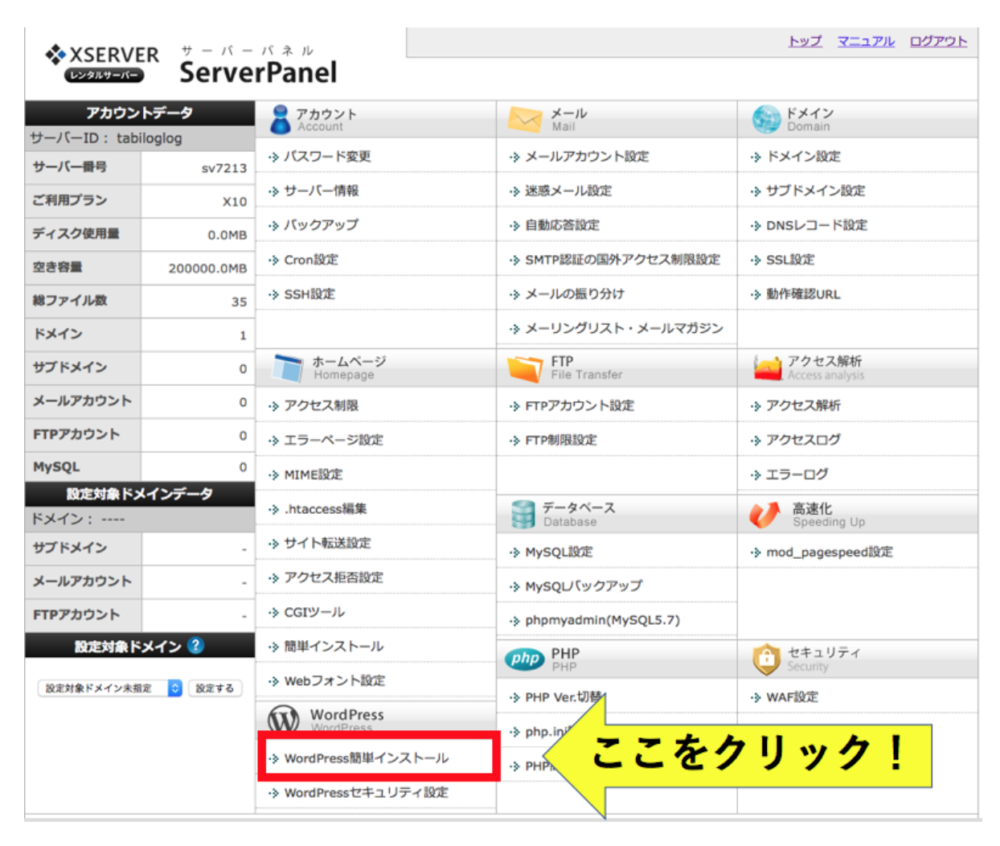Open アクセス制限
1000x846 pixels.
coord(321,405)
